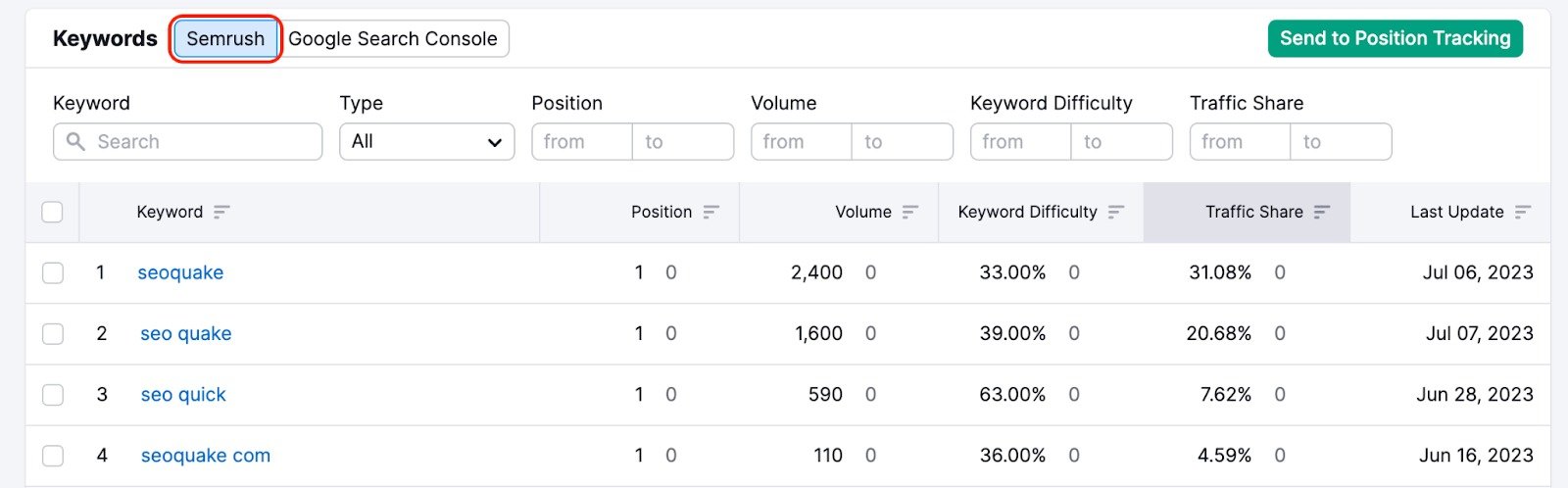1568x488 pixels.
Task: Open the seoquake keyword link
Action: pos(180,272)
